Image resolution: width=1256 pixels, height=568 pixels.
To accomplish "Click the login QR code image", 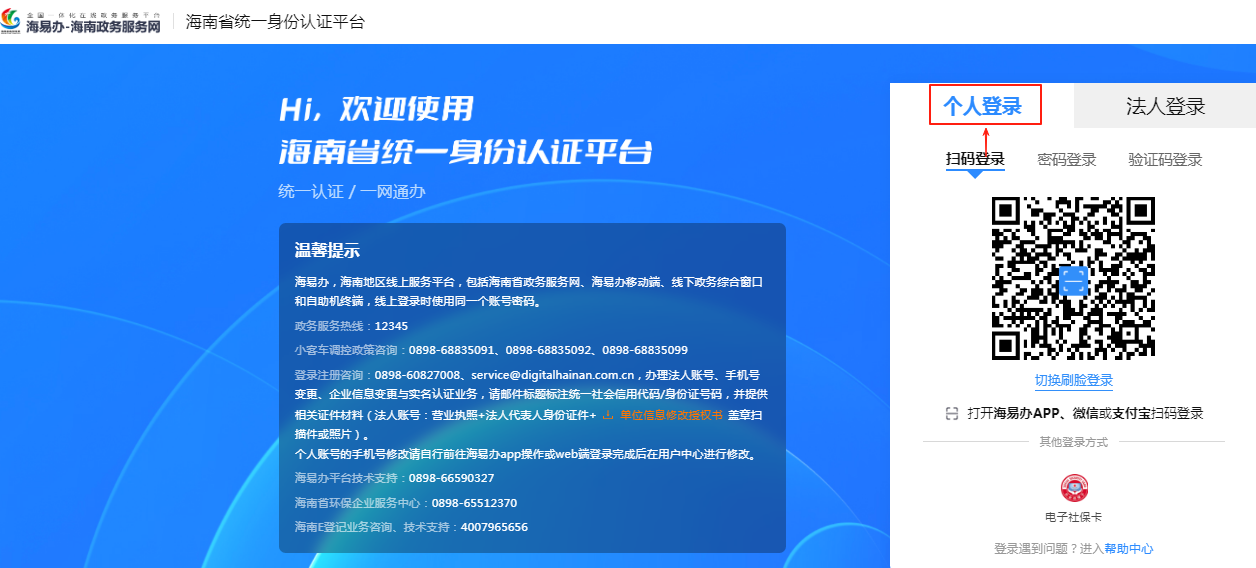I will (x=1073, y=278).
